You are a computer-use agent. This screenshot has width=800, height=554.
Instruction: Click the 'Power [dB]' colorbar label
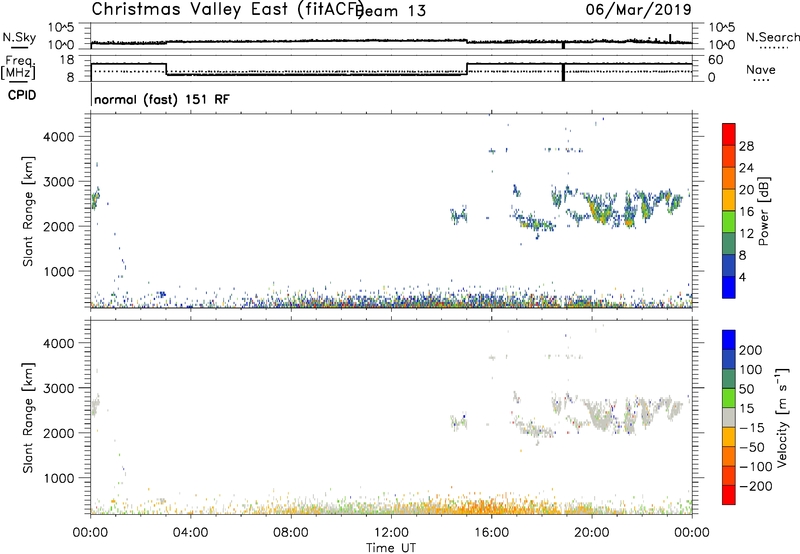pyautogui.click(x=763, y=211)
